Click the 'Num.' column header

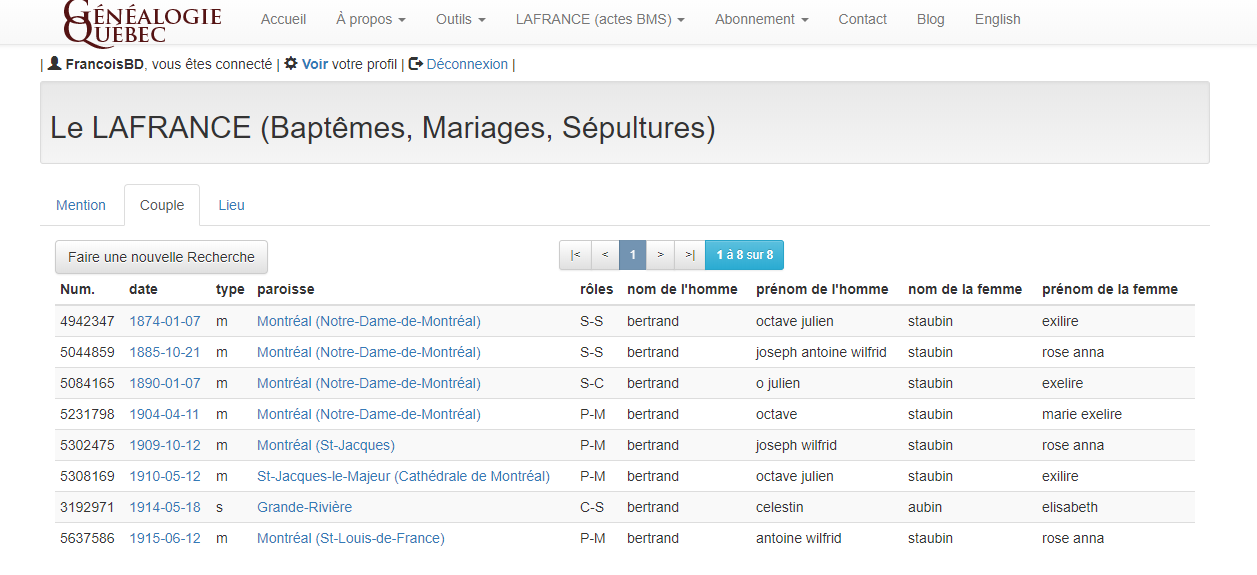[78, 289]
